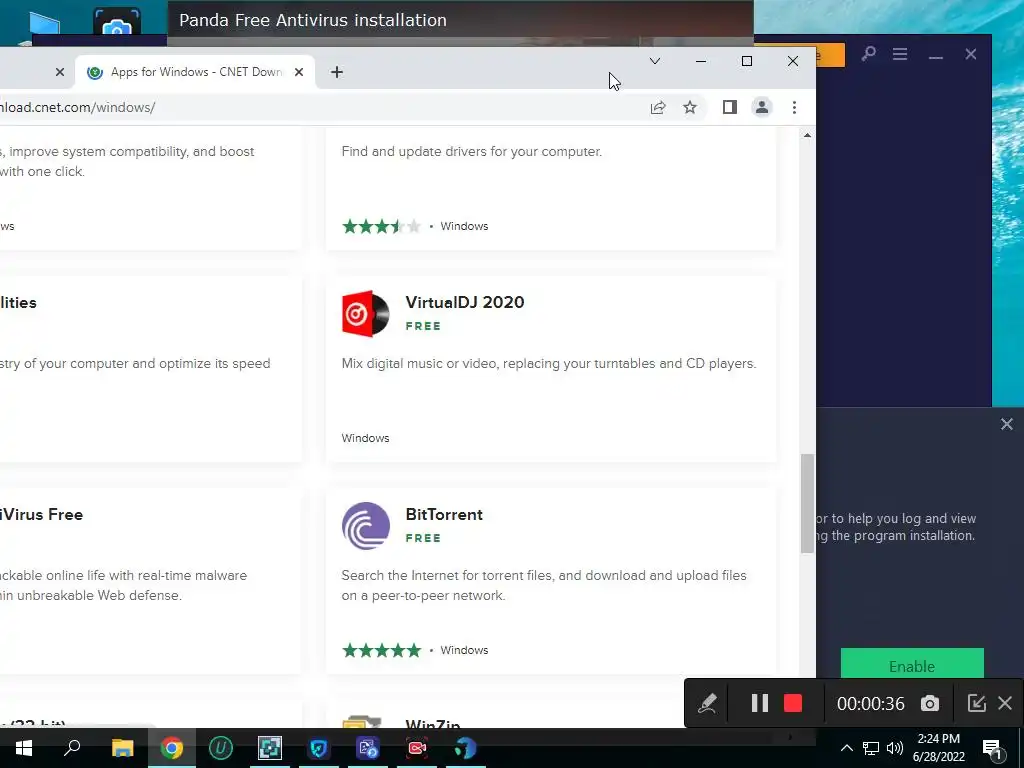Screen dimensions: 1024x768
Task: Open File Explorer from taskbar
Action: [x=122, y=748]
